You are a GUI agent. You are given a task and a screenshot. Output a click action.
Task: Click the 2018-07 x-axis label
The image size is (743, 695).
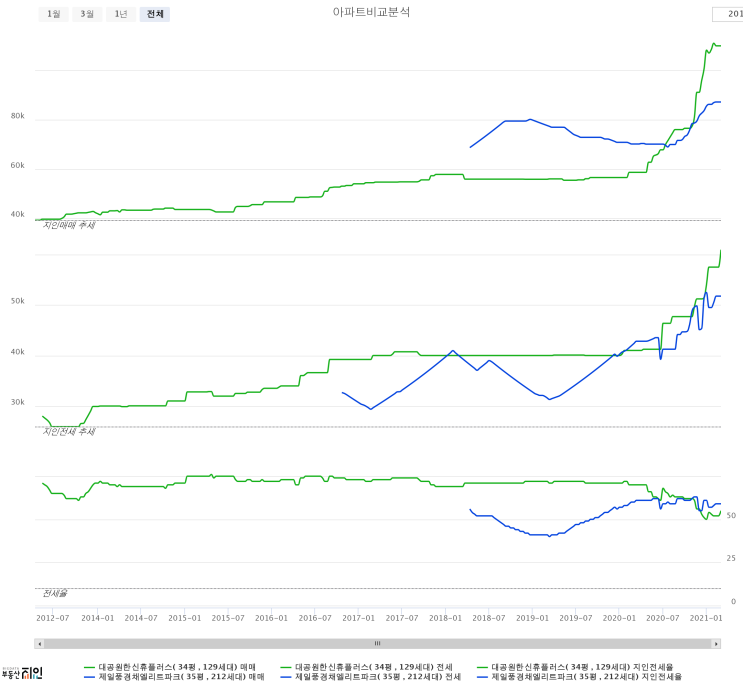[x=489, y=618]
